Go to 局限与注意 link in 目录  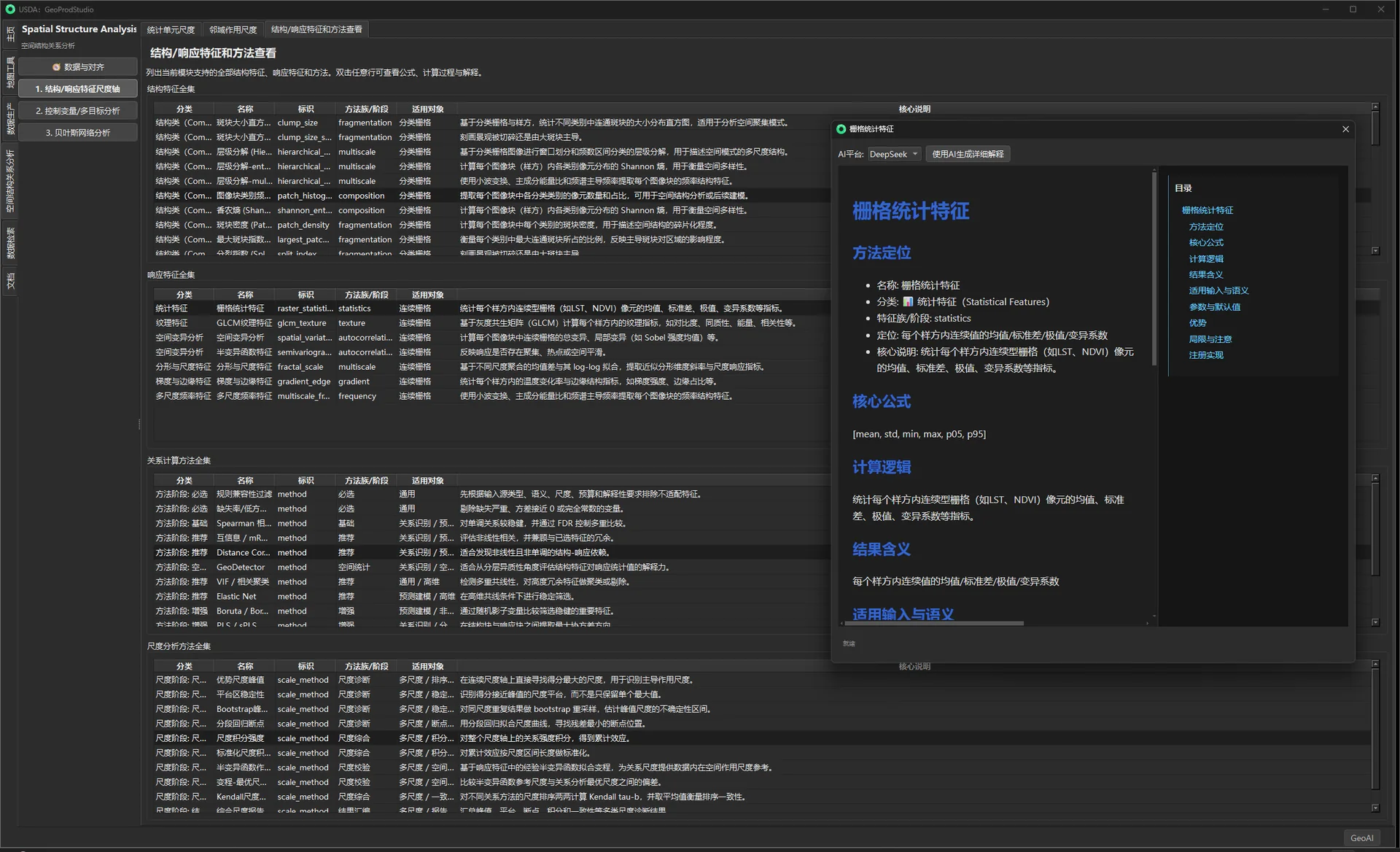[x=1210, y=339]
